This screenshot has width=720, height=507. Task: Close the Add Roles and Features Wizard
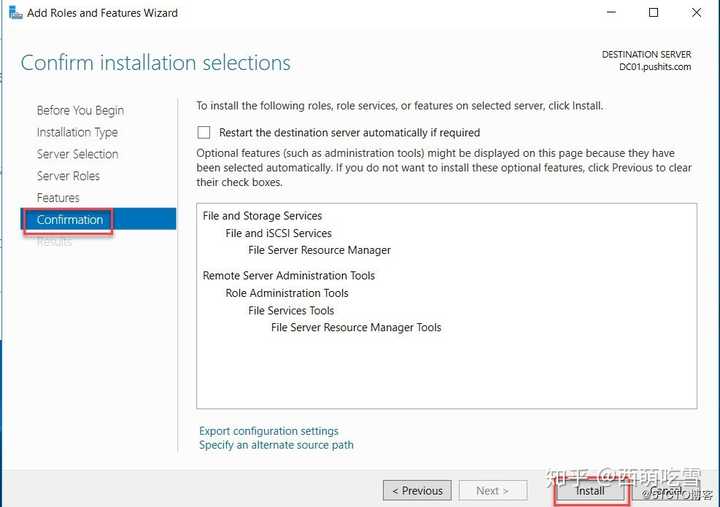pos(696,12)
